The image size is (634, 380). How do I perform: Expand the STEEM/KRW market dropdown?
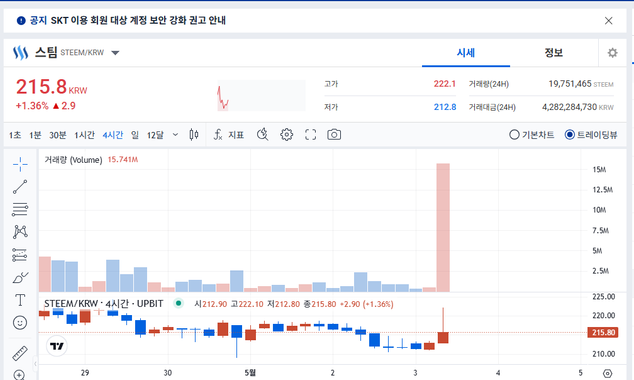point(115,53)
